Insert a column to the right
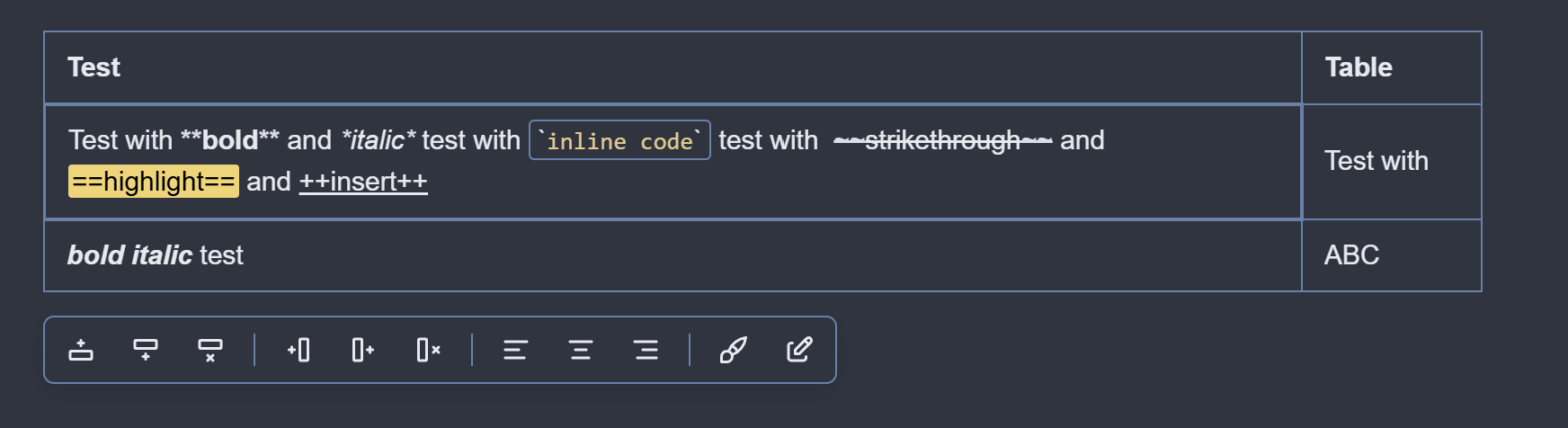 [363, 350]
